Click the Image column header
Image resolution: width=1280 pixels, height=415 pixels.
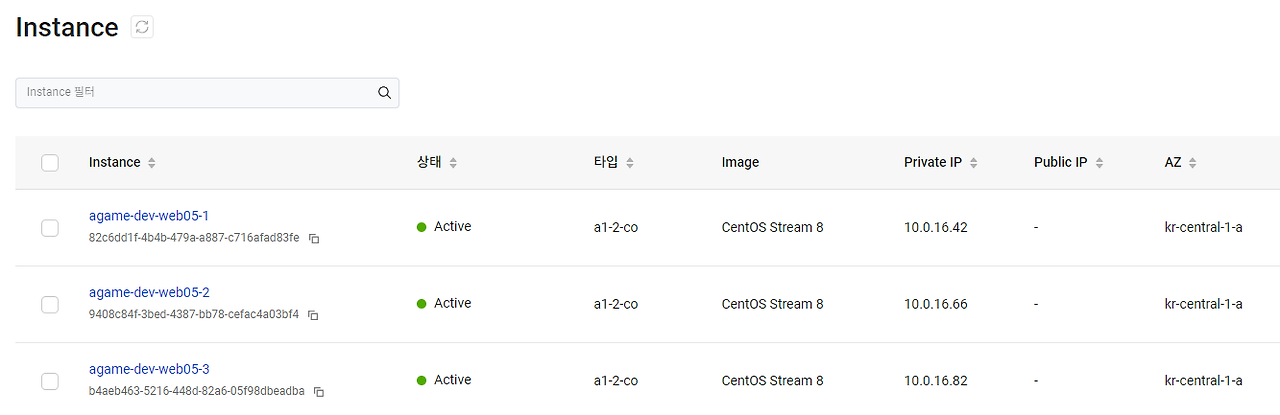click(x=740, y=163)
